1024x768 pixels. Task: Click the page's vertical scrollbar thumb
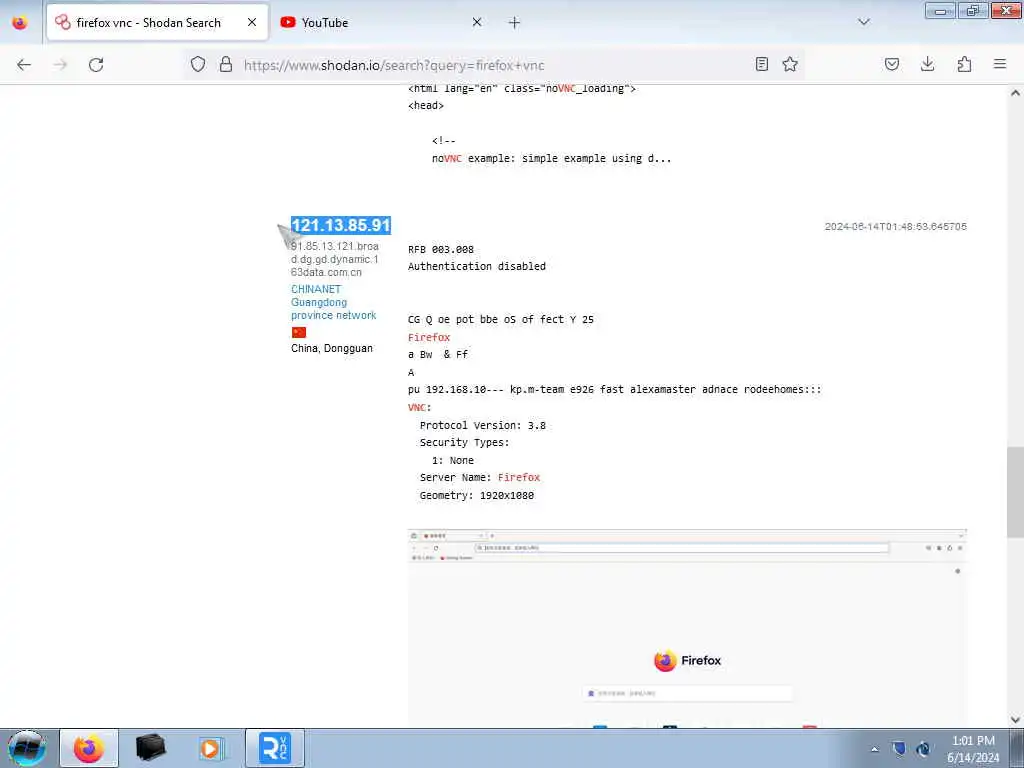click(1015, 492)
